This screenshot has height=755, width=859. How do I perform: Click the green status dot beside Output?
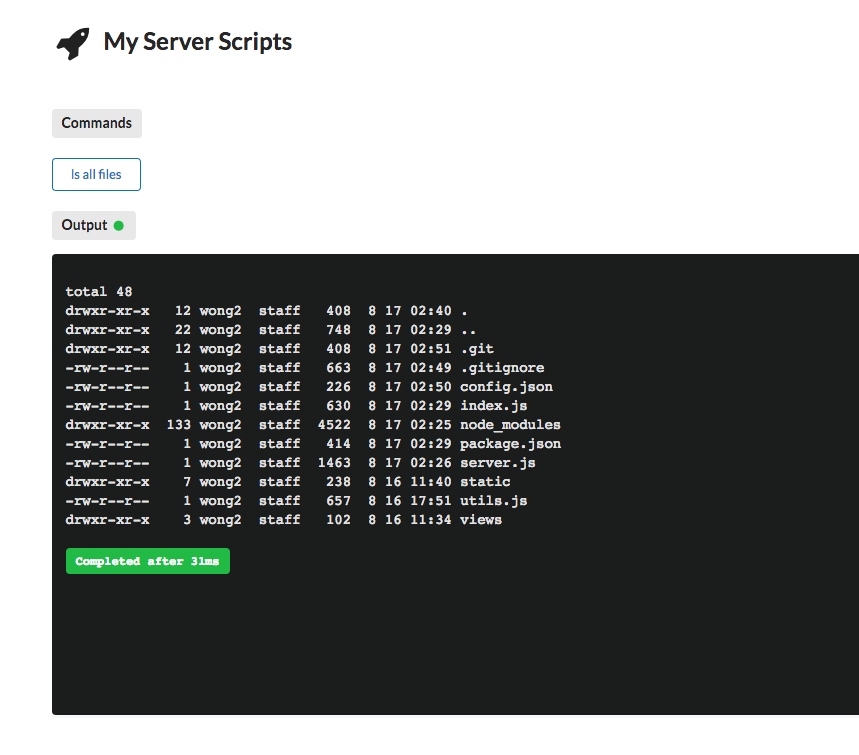click(x=121, y=225)
